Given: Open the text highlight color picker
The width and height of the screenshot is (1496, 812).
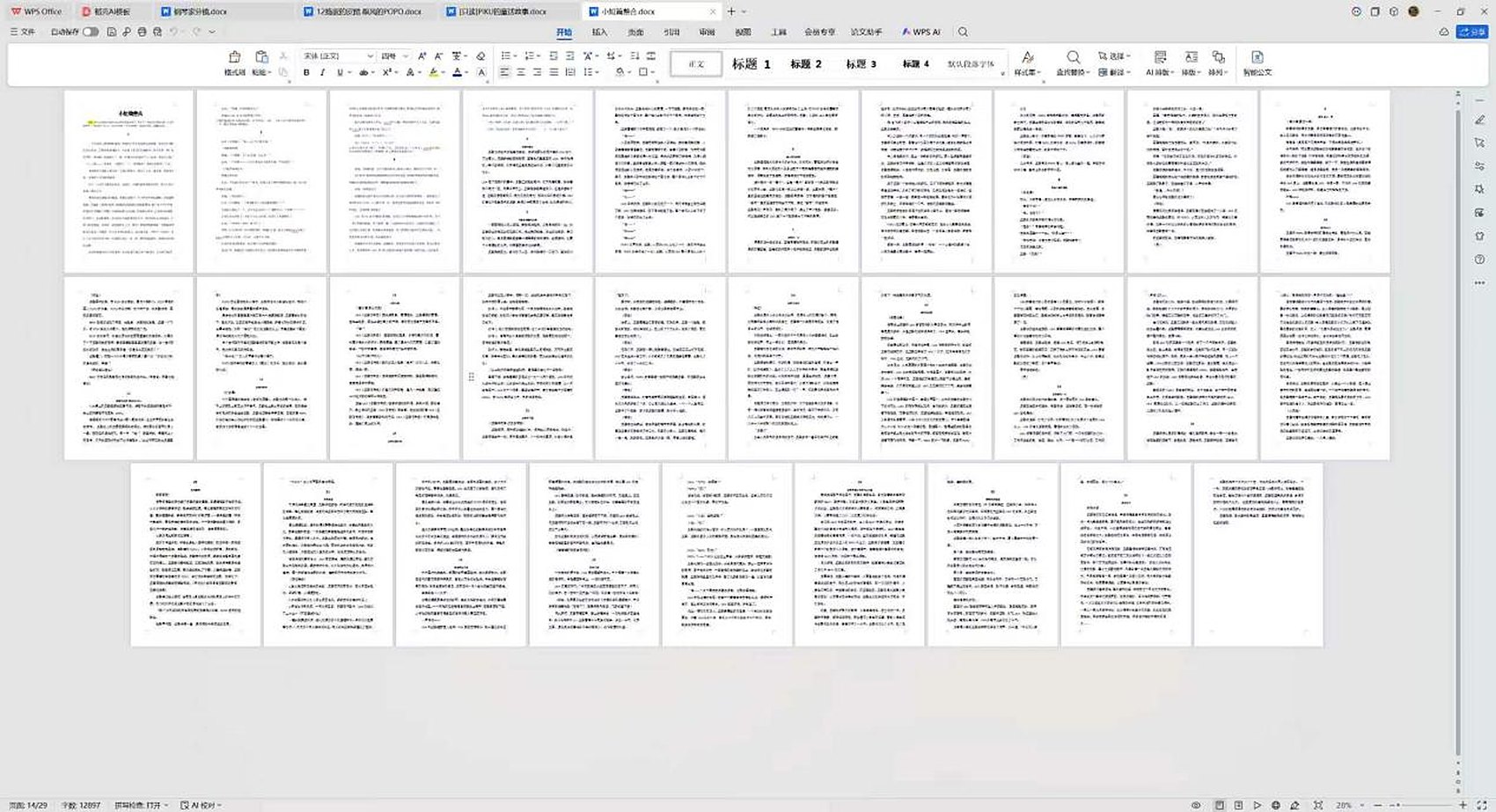Looking at the screenshot, I should 436,72.
